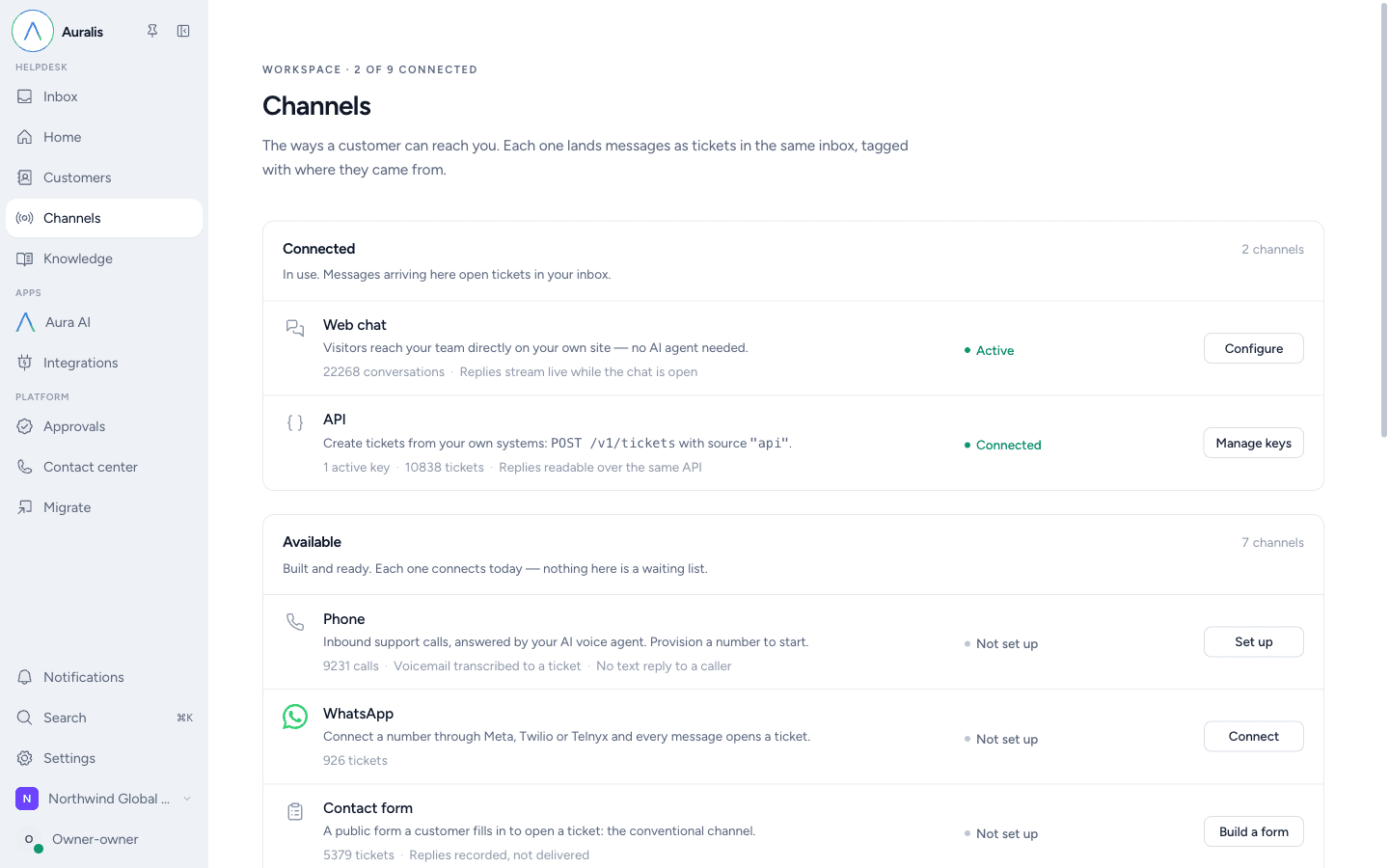Click the 'Channels' page heading
The height and width of the screenshot is (868, 1389).
pos(316,105)
